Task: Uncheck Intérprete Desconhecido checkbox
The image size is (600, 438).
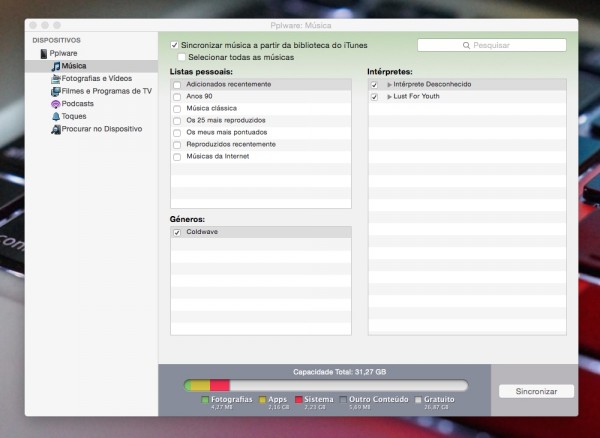Action: (374, 85)
